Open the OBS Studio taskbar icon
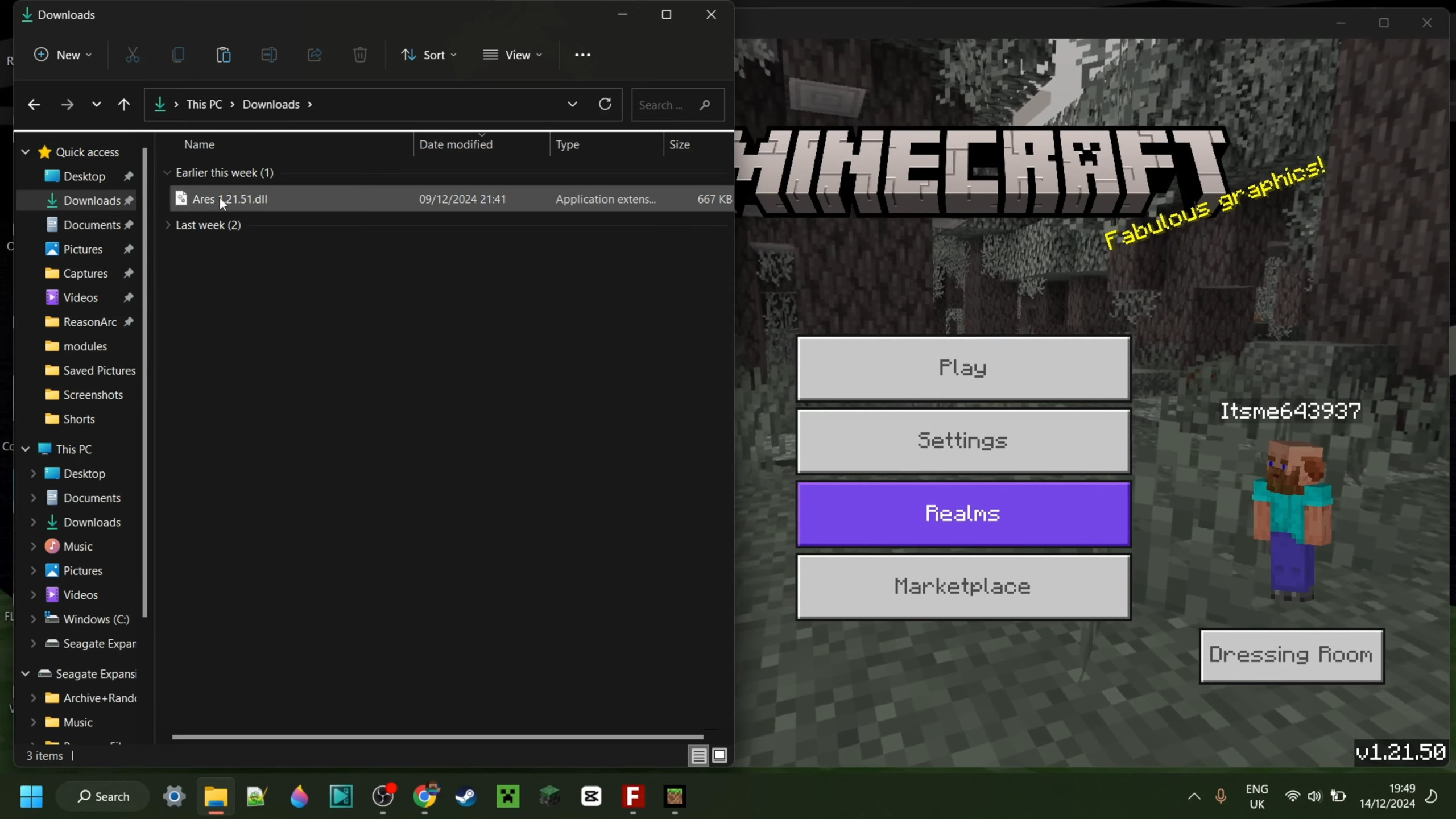 pyautogui.click(x=383, y=796)
